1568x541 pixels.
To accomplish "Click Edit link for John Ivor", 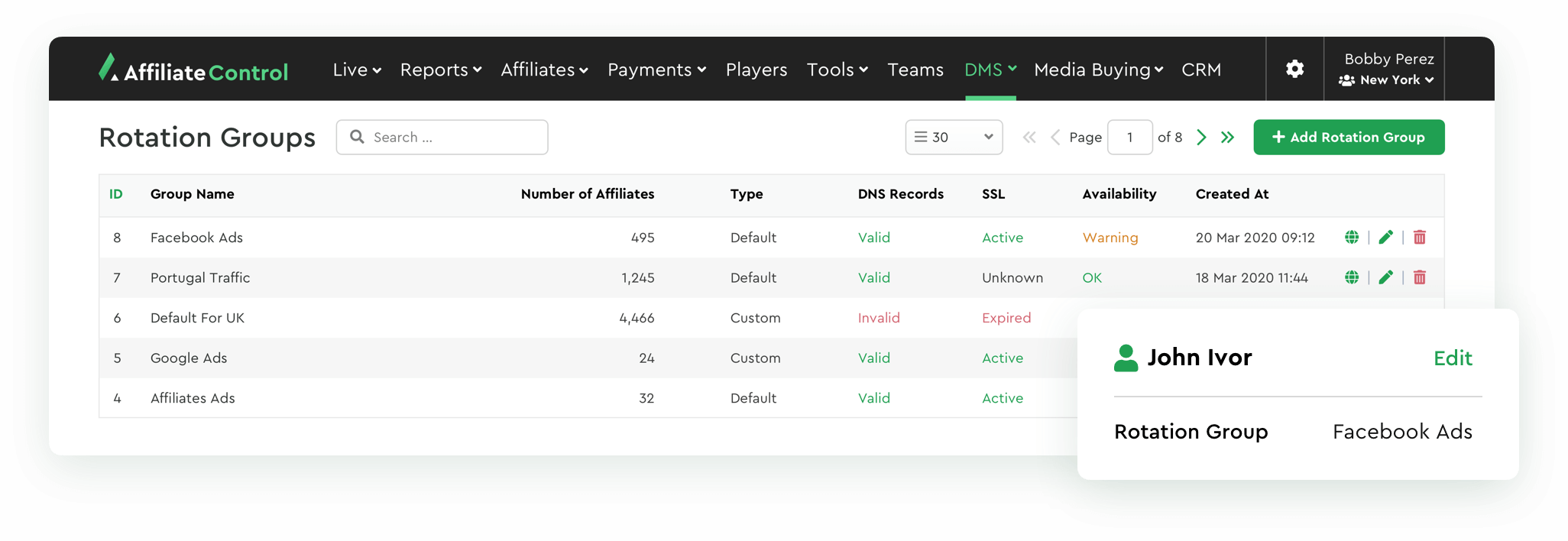I will pyautogui.click(x=1452, y=358).
